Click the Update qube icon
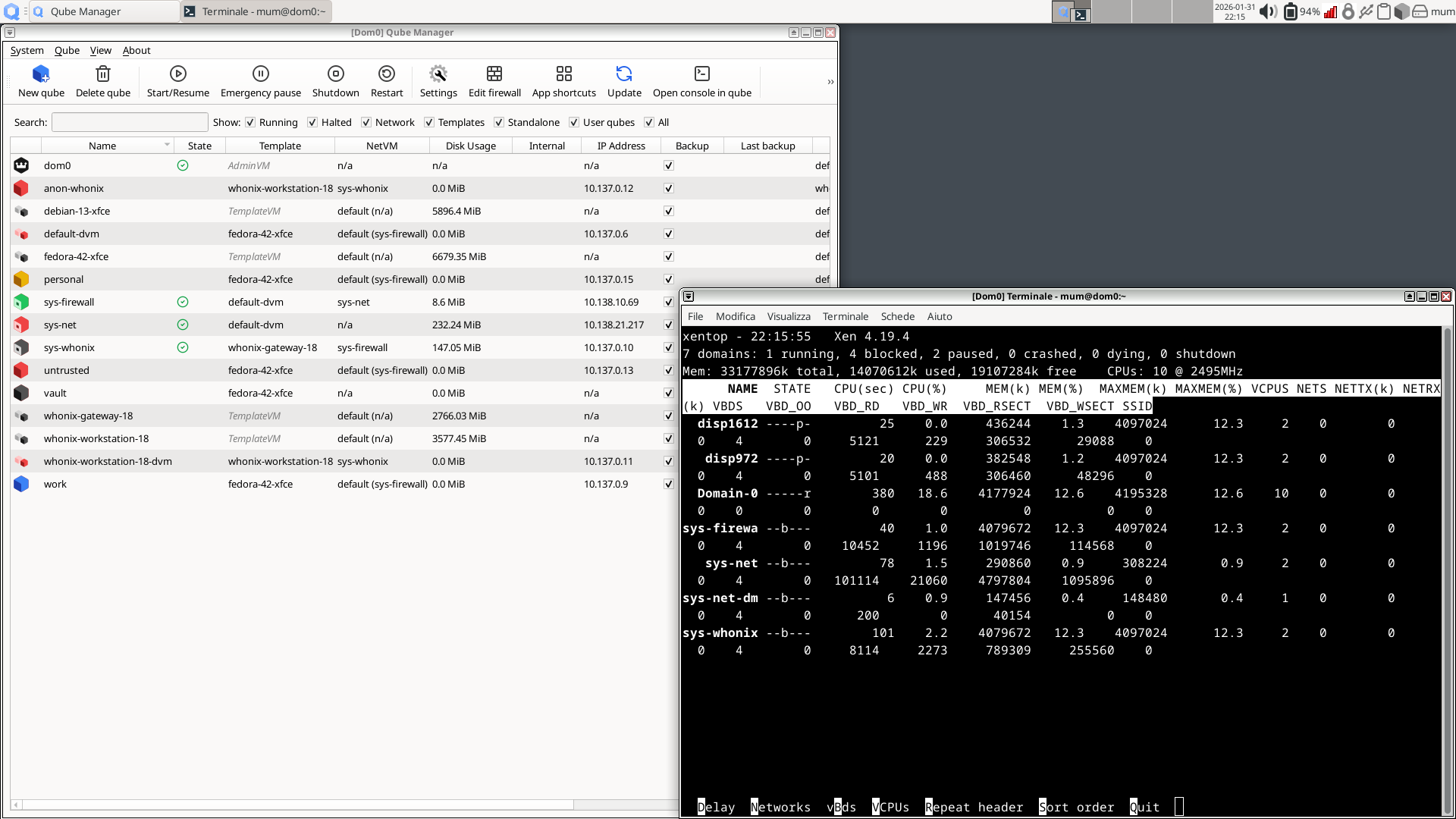Viewport: 1456px width, 819px height. (624, 74)
